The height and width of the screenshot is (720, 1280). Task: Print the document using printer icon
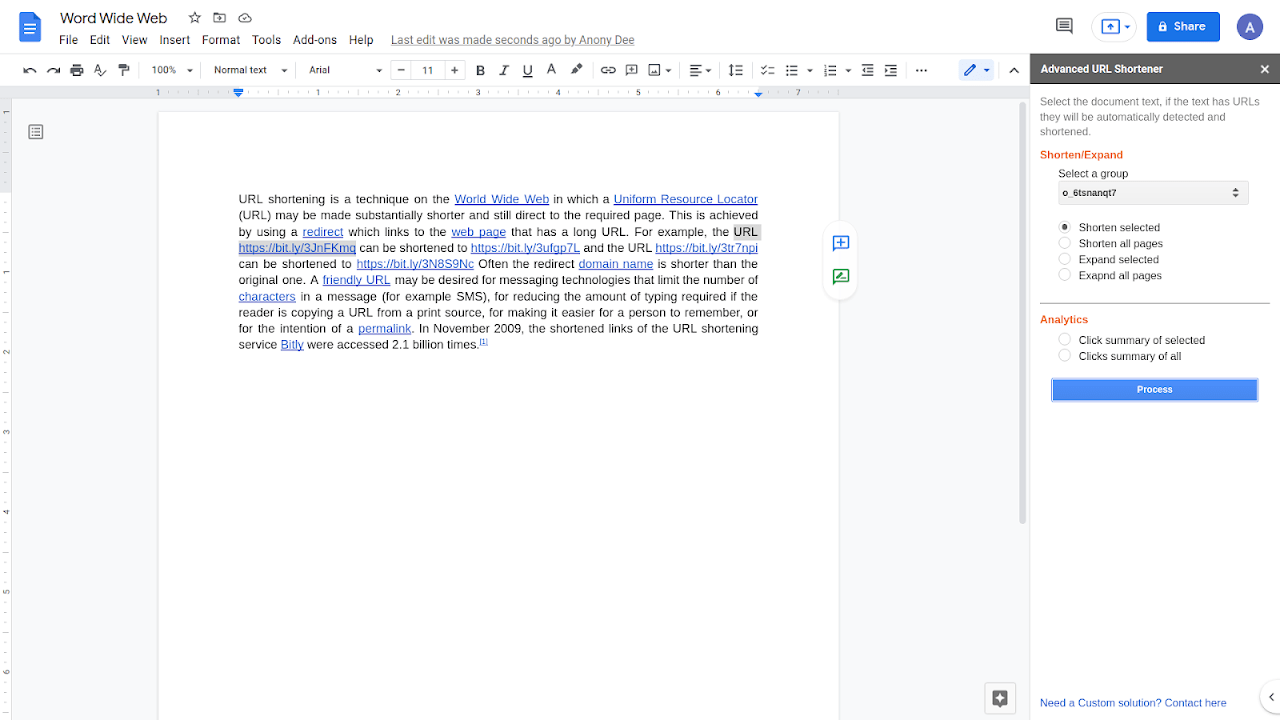pos(77,70)
